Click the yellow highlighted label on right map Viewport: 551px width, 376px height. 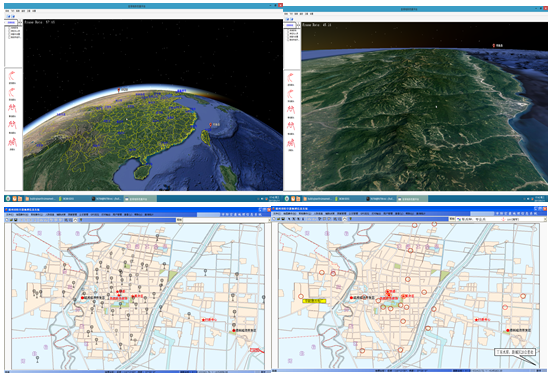tap(315, 301)
